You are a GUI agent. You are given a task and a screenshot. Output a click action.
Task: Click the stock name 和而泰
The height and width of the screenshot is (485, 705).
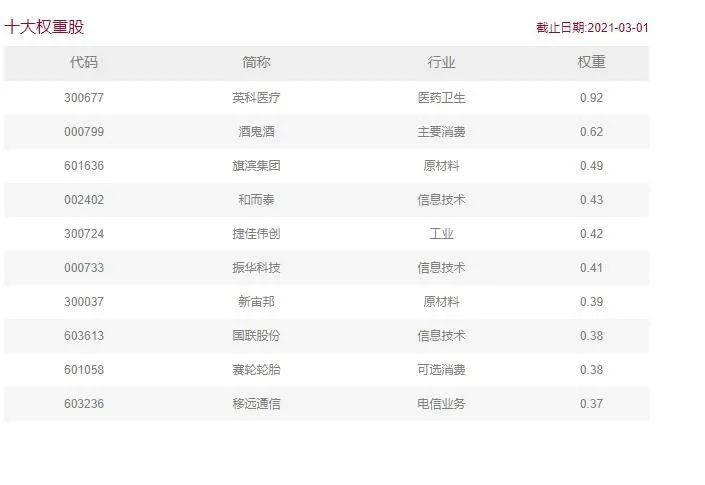pos(256,200)
